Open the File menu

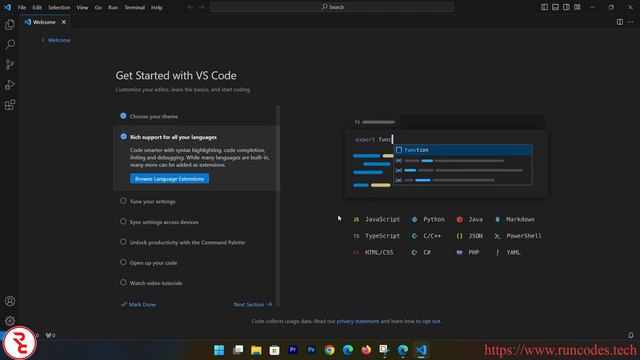point(22,7)
